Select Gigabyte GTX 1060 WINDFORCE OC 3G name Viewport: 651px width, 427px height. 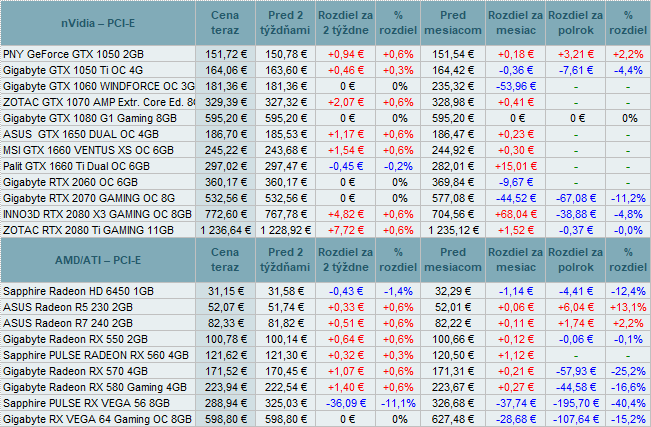99,86
